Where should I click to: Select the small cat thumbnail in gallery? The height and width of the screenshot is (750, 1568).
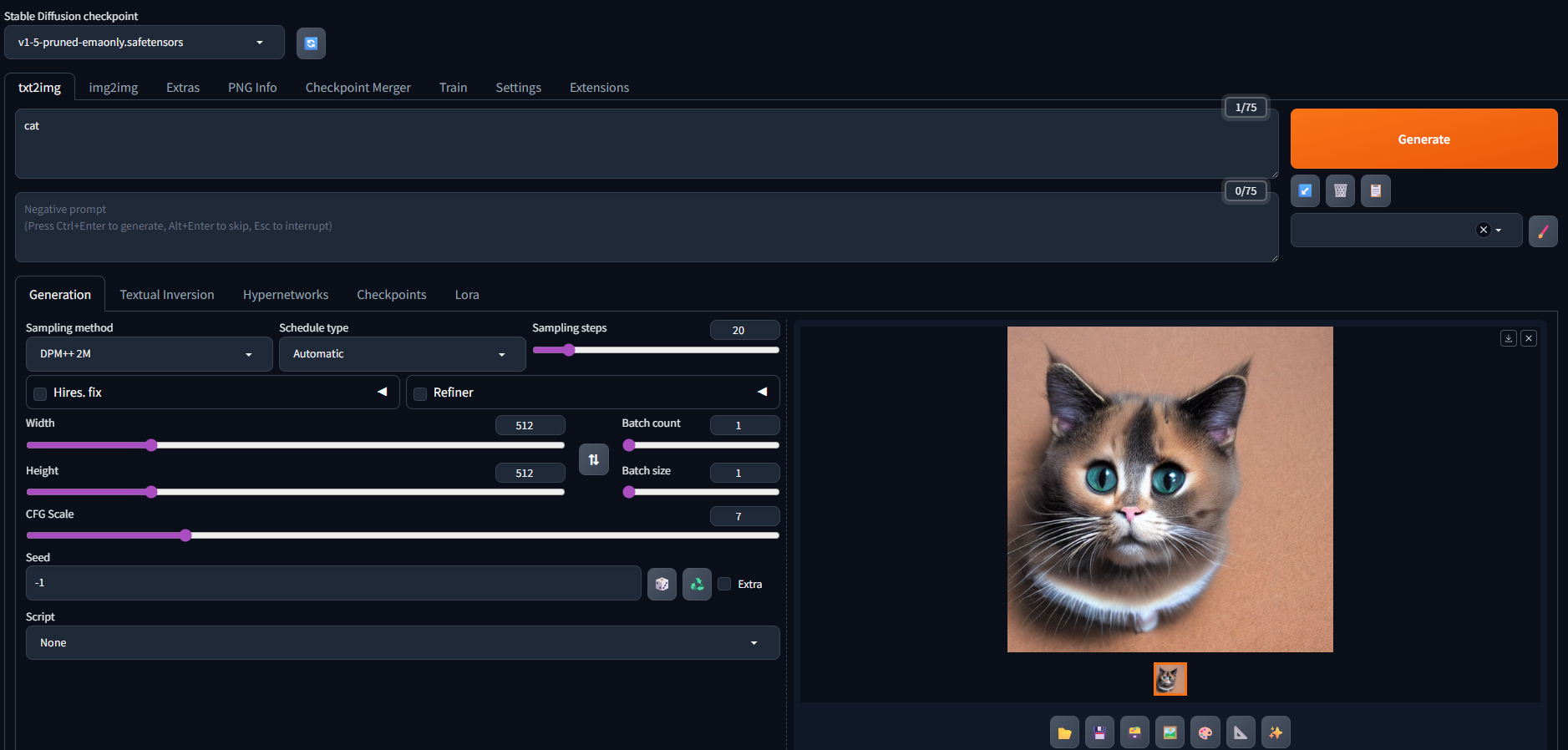(x=1170, y=679)
